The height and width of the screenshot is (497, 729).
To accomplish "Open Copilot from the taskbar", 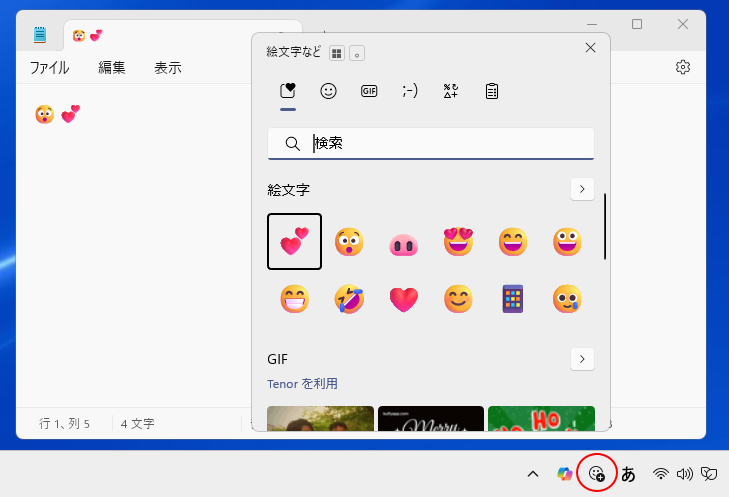I will click(565, 474).
